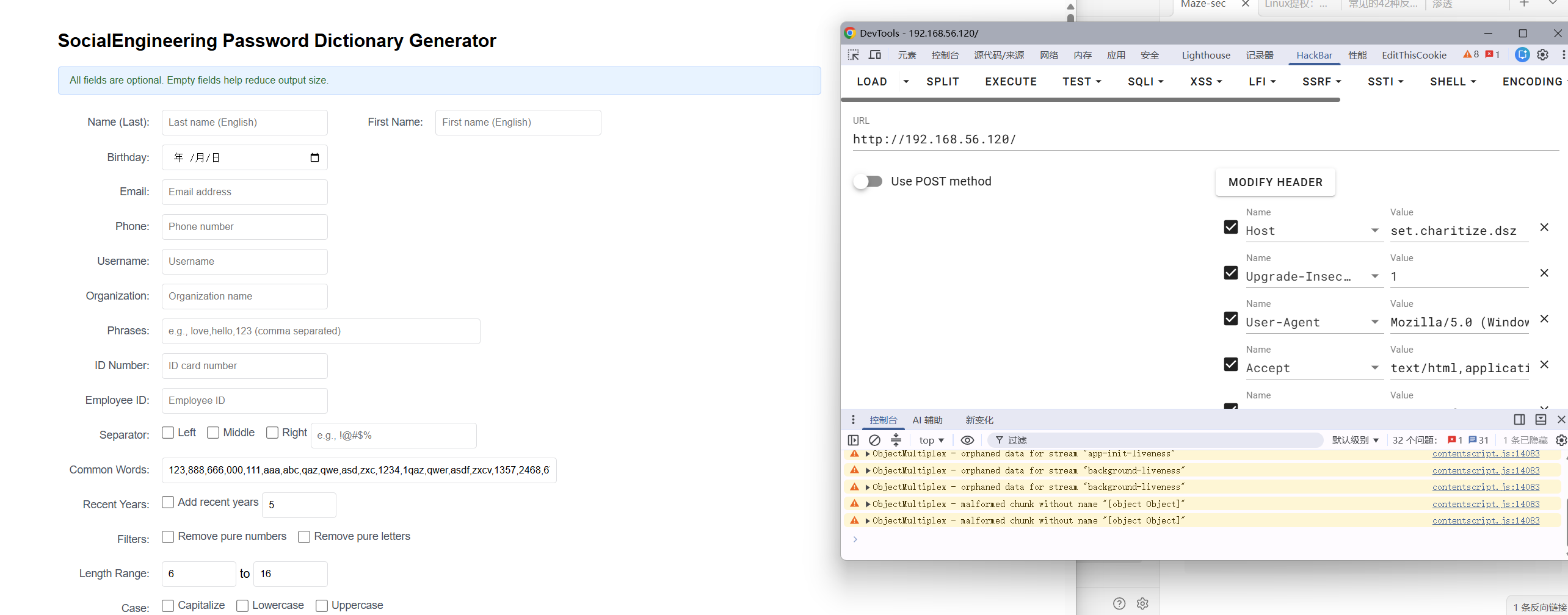Uncheck the Upgrade-Insecure header checkbox
This screenshot has width=1568, height=615.
(x=1231, y=273)
